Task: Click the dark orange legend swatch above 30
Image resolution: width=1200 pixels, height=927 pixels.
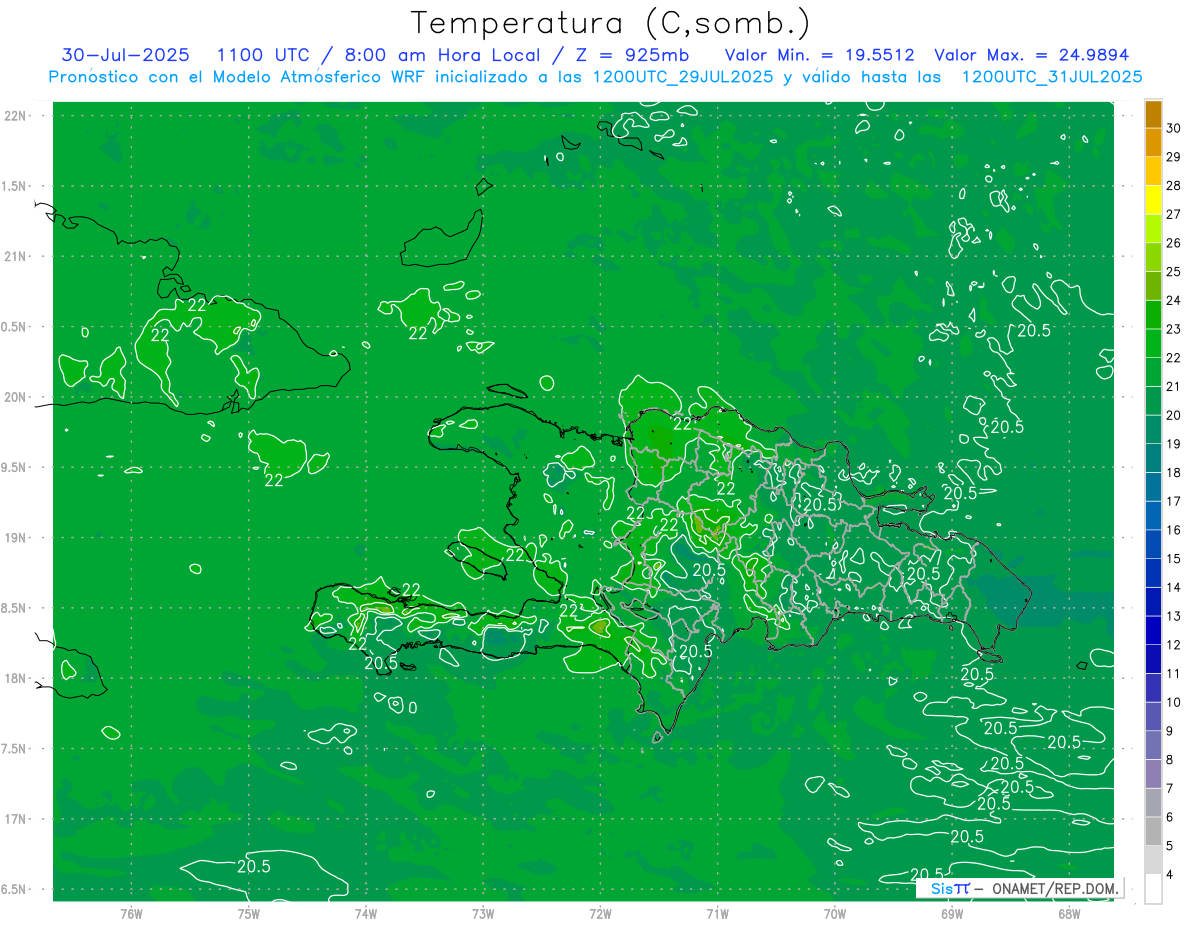Action: [x=1153, y=114]
